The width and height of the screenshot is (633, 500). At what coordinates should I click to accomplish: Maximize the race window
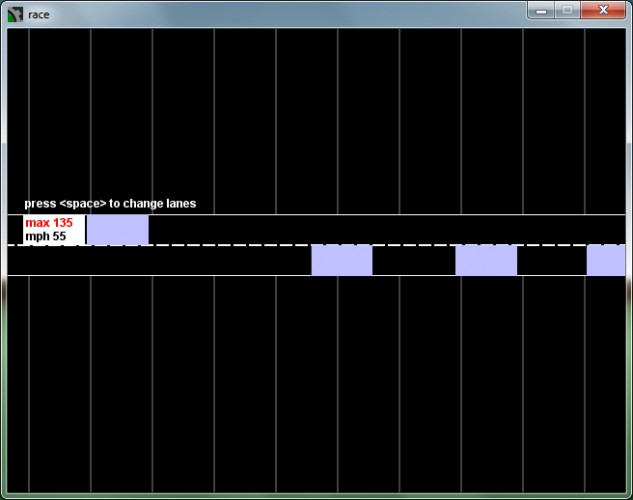click(x=568, y=10)
